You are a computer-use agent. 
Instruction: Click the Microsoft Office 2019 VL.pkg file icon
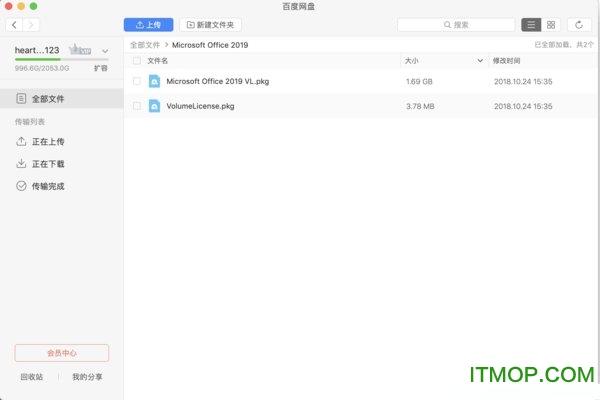coord(154,81)
